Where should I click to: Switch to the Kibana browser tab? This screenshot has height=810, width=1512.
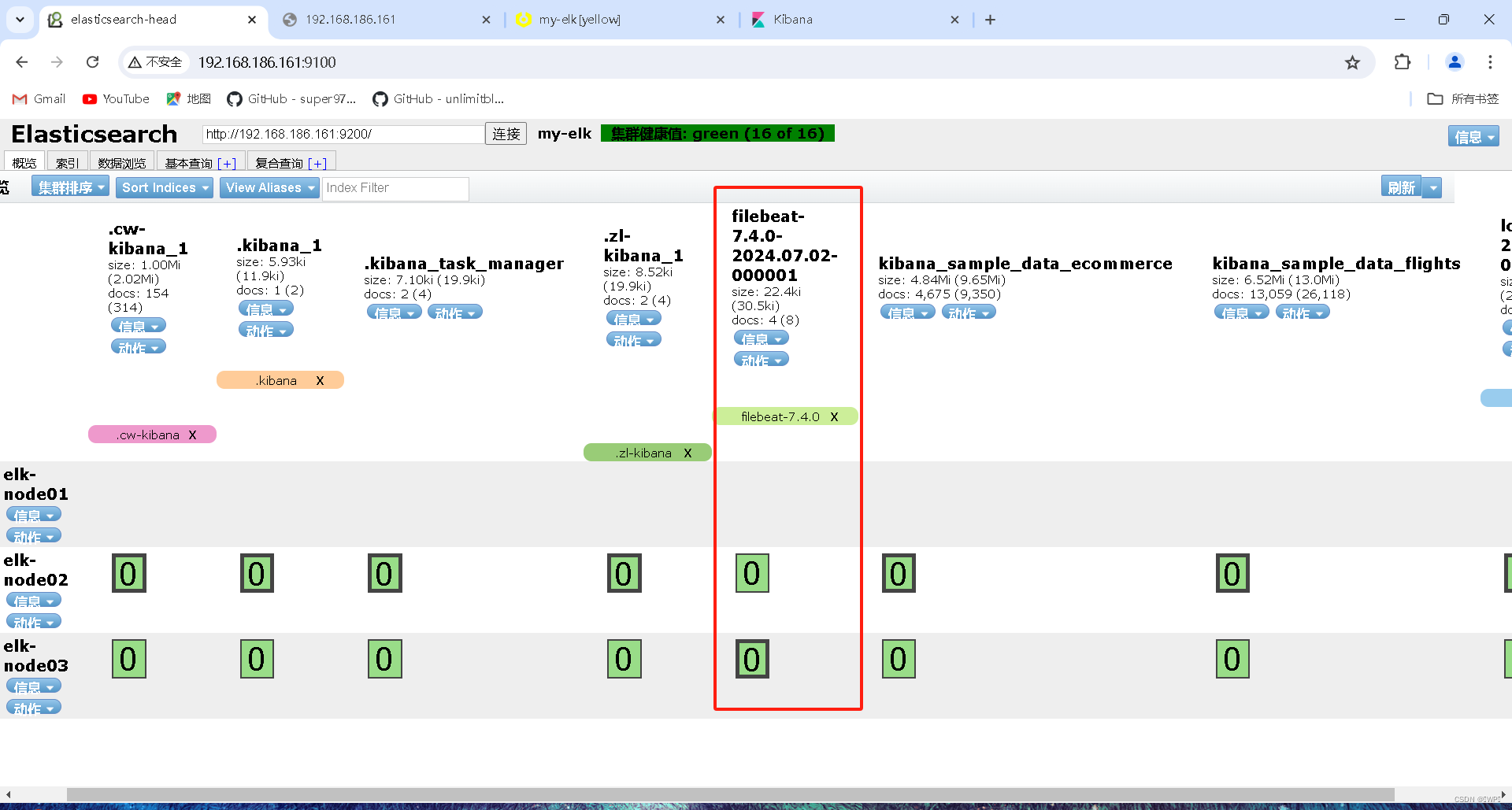pos(857,20)
